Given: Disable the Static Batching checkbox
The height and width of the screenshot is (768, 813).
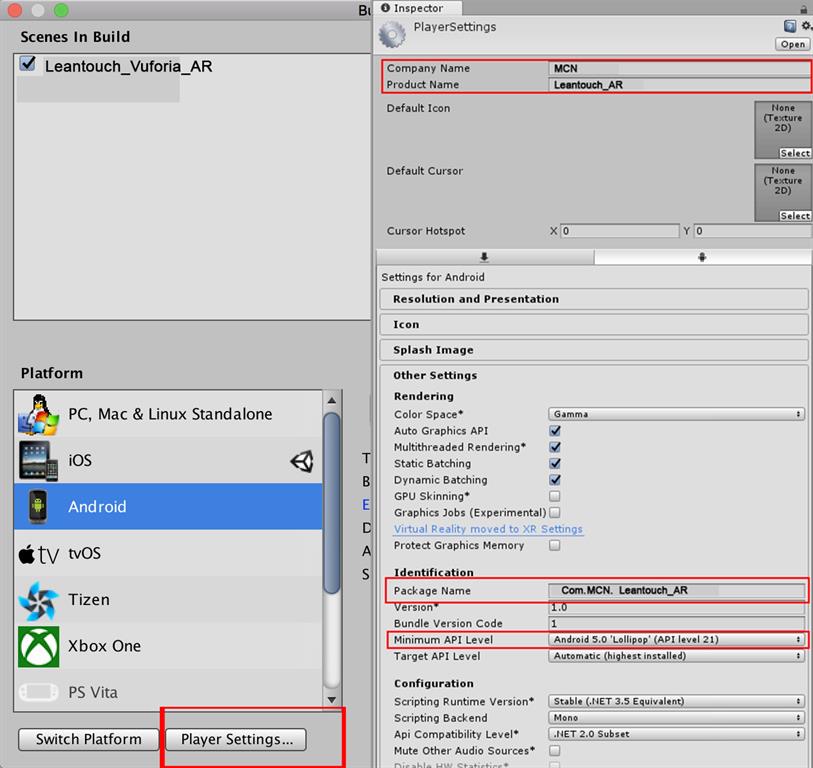Looking at the screenshot, I should 554,463.
